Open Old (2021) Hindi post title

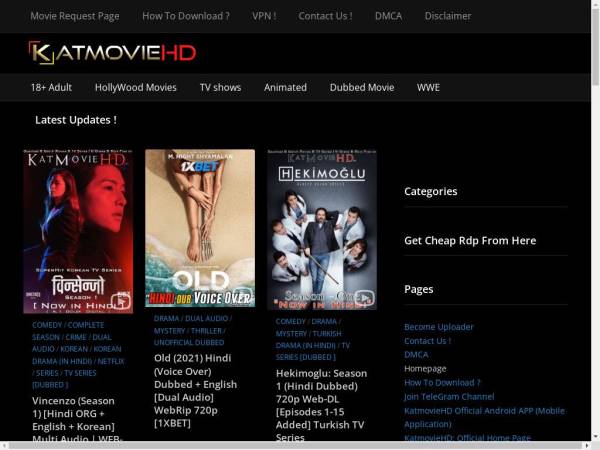point(196,390)
